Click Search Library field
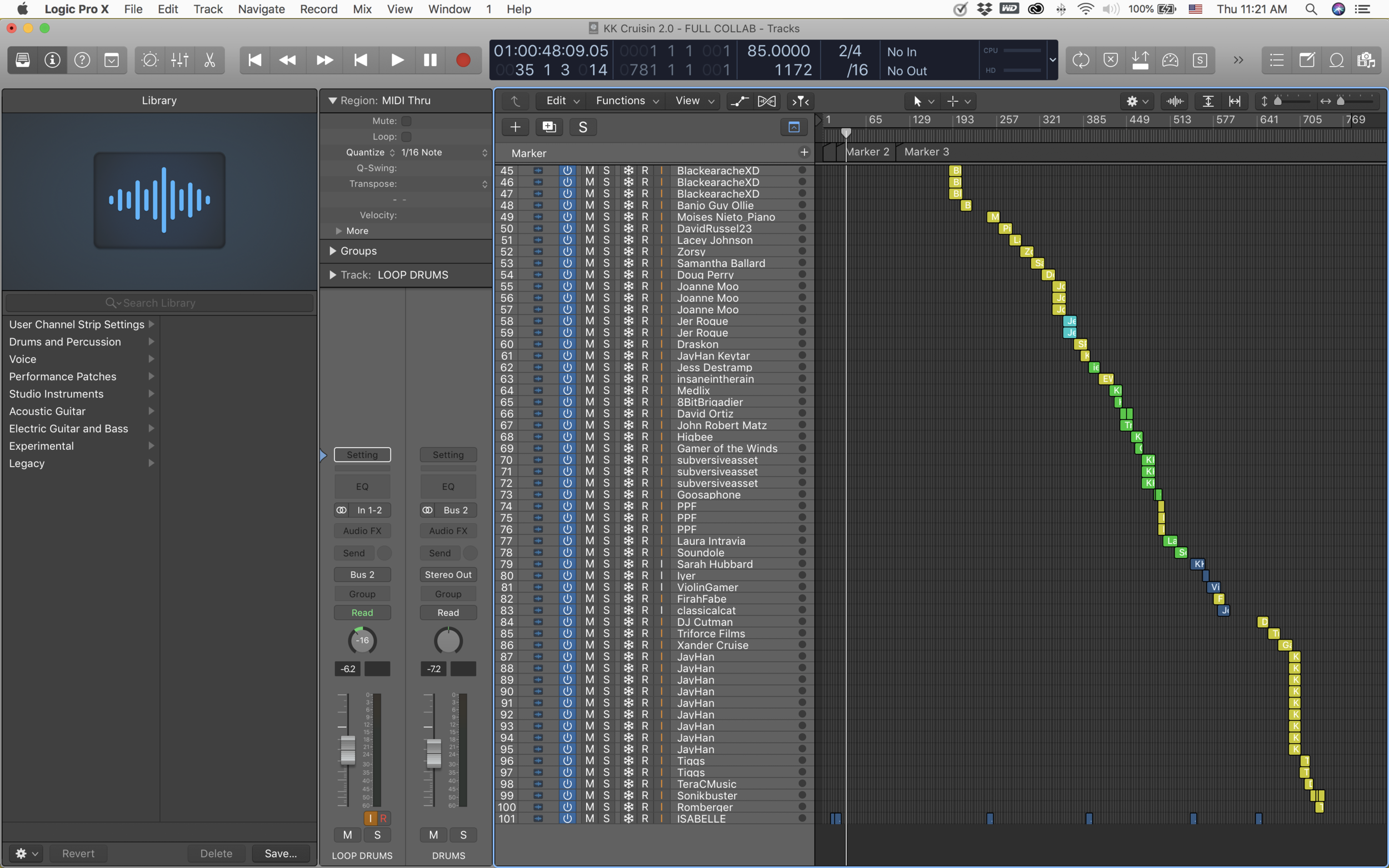The height and width of the screenshot is (868, 1389). (159, 303)
